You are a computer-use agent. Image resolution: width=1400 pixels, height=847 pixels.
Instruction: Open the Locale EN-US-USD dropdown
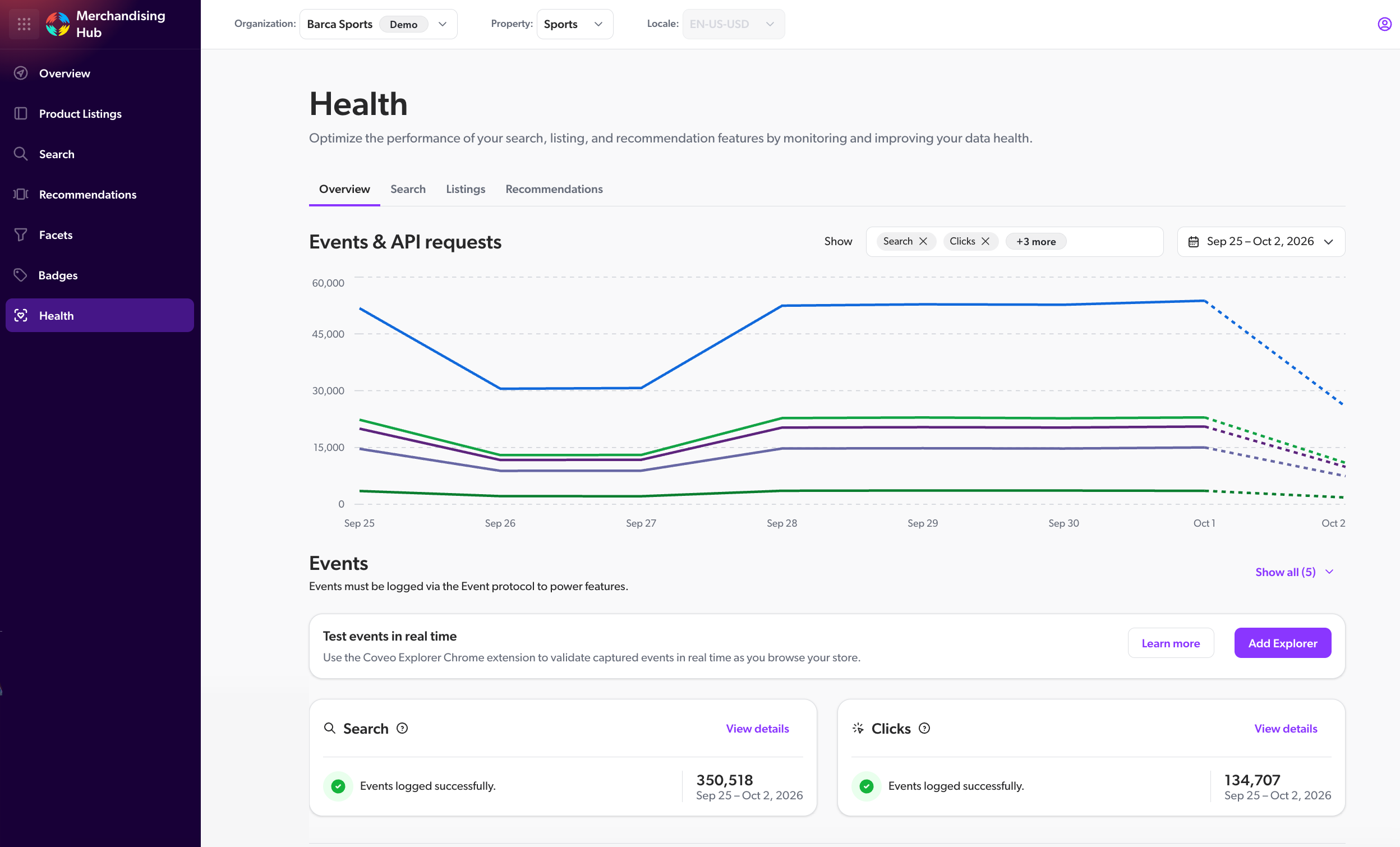coord(733,24)
